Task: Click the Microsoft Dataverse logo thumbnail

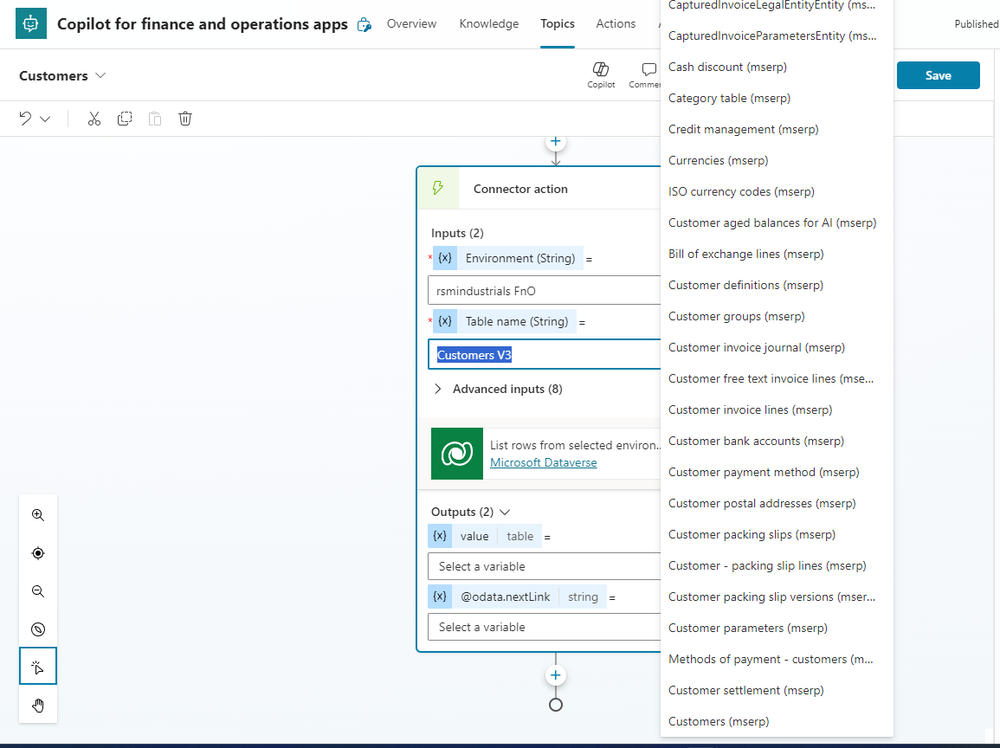Action: pyautogui.click(x=457, y=453)
